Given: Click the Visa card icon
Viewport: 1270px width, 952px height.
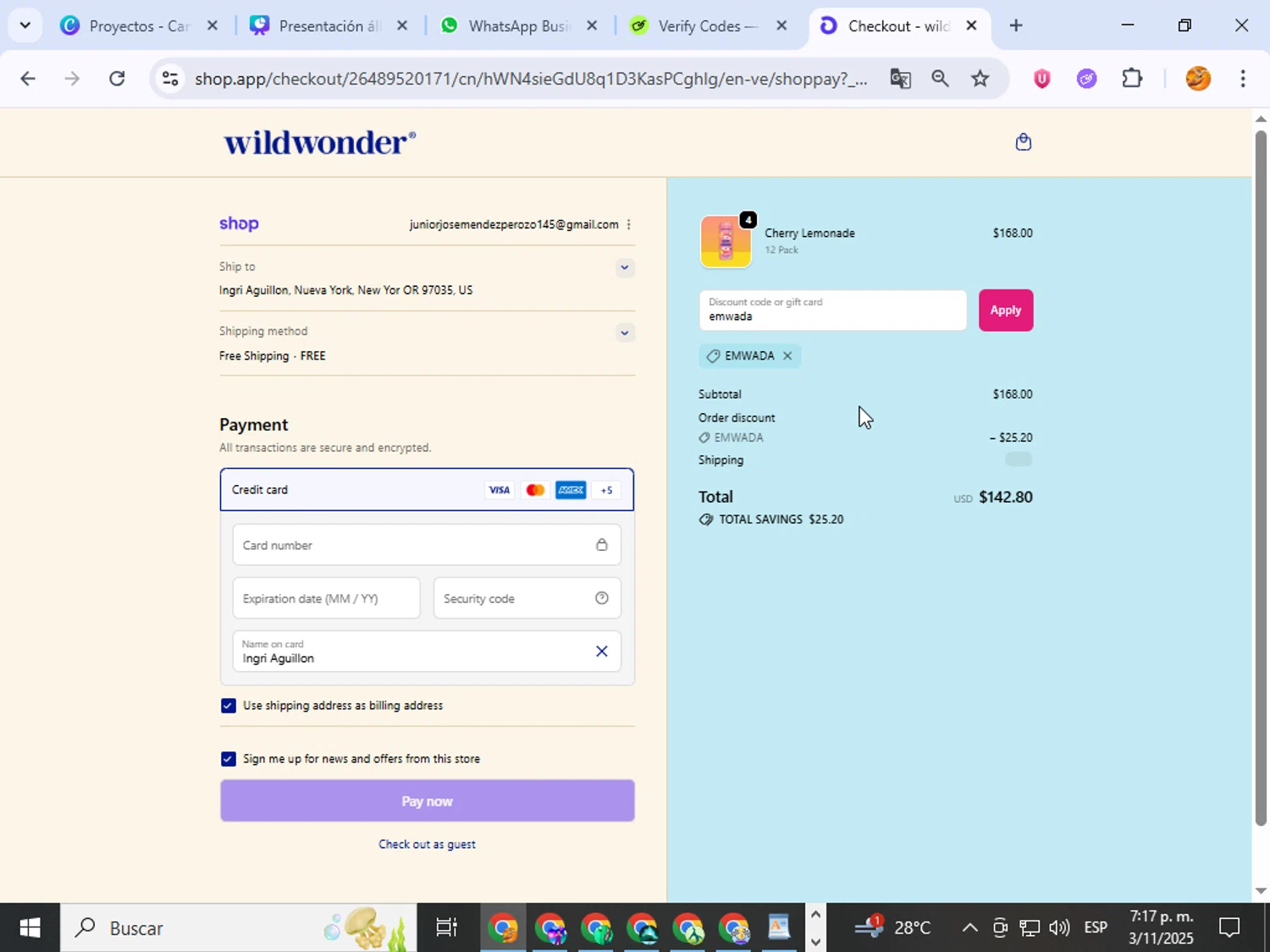Looking at the screenshot, I should click(499, 490).
